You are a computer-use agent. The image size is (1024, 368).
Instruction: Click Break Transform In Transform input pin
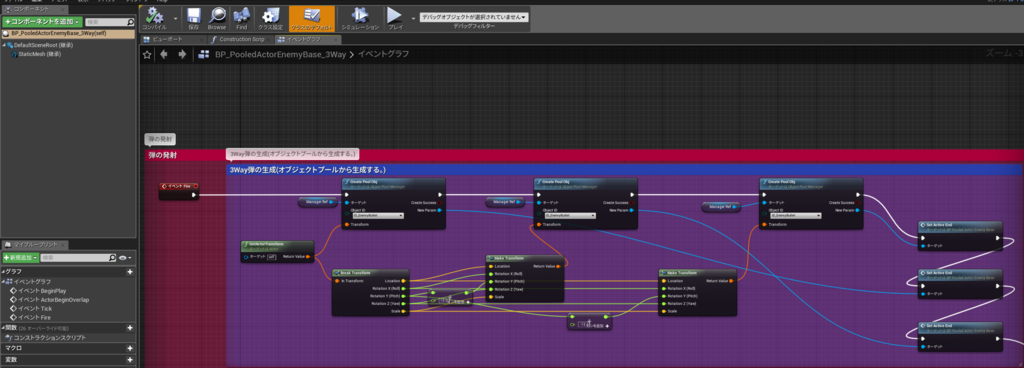click(x=337, y=281)
